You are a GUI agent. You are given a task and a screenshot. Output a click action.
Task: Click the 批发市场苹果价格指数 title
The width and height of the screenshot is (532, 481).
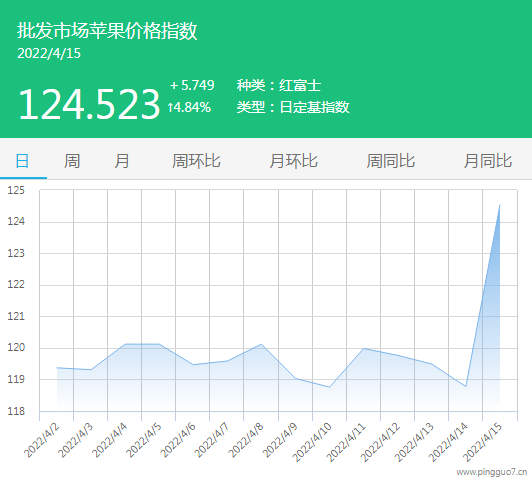coord(107,31)
